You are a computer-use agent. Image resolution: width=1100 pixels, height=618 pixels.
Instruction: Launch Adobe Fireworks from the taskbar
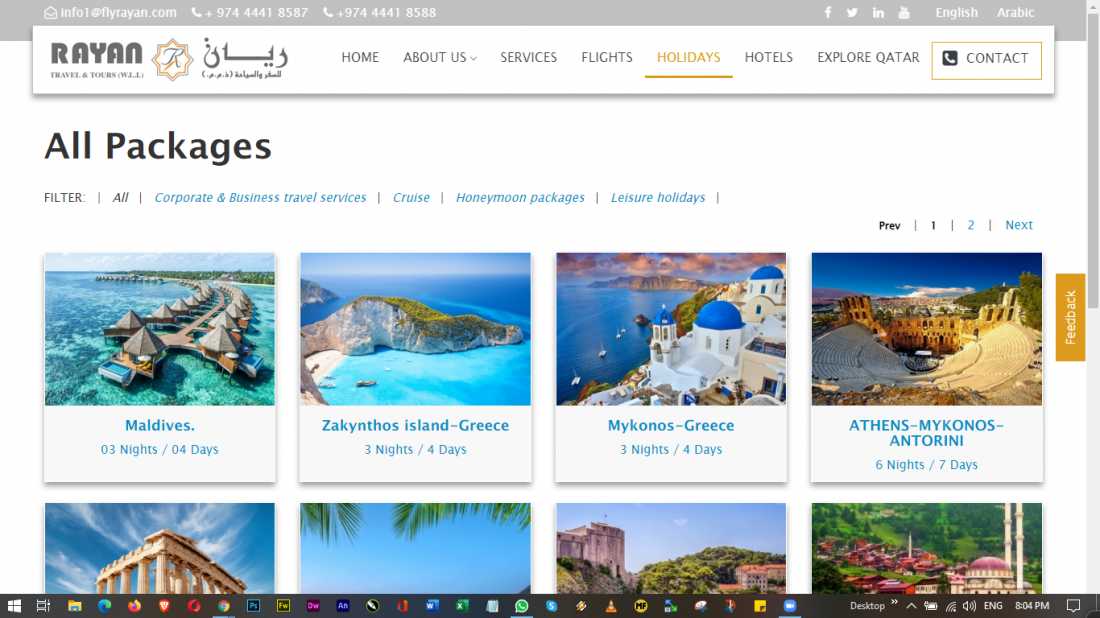click(x=283, y=606)
